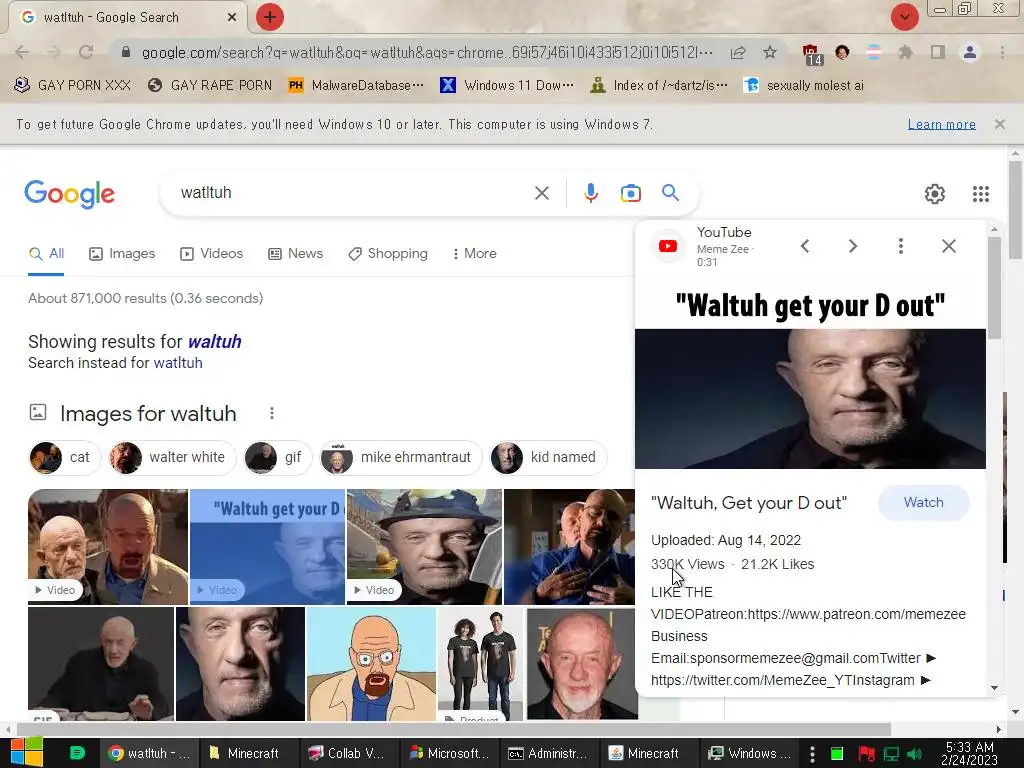Show hidden tray icons on taskbar

[x=812, y=754]
